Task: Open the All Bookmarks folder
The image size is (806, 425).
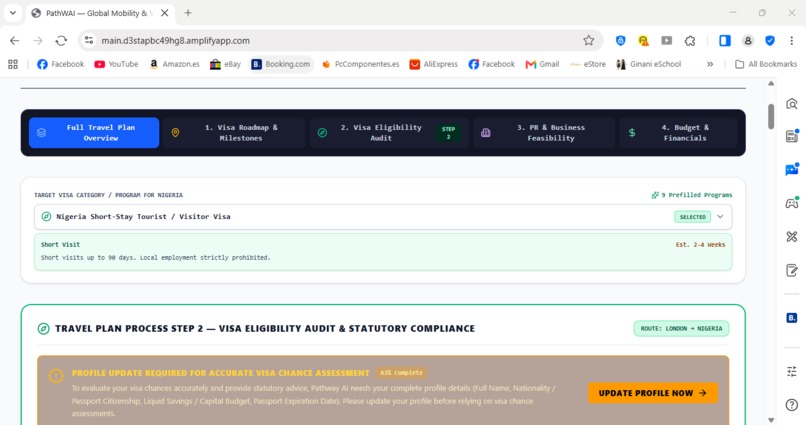Action: pos(766,64)
